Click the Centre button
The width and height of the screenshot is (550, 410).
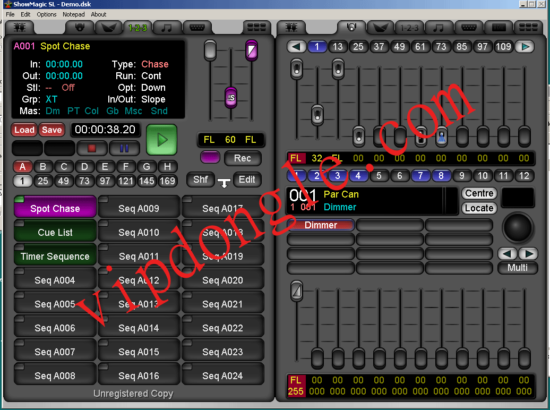coord(479,193)
